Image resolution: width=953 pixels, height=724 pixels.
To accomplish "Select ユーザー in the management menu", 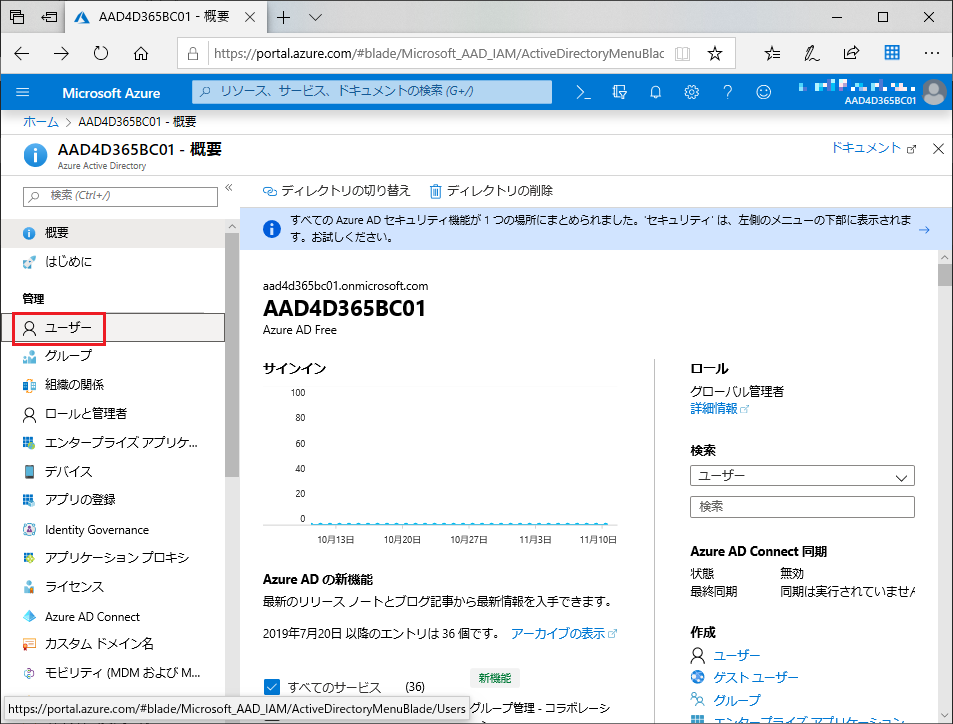I will 68,327.
